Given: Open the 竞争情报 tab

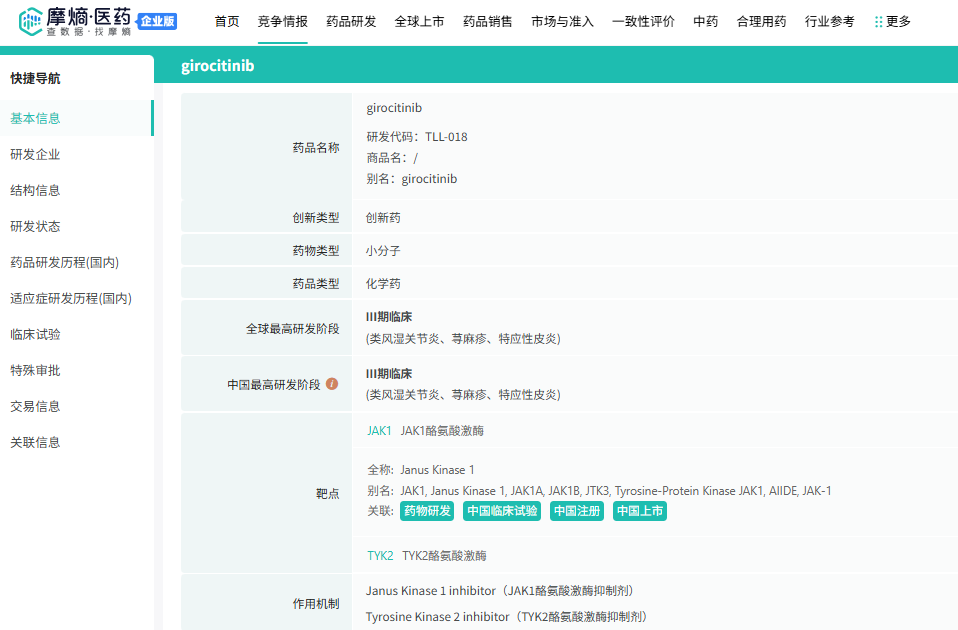Looking at the screenshot, I should [282, 22].
